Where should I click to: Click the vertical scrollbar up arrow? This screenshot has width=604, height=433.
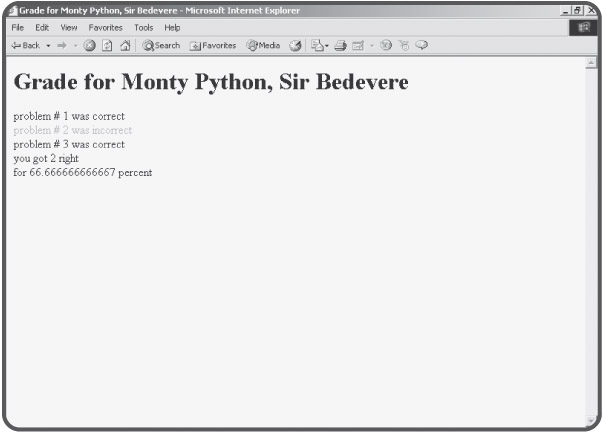(x=590, y=62)
